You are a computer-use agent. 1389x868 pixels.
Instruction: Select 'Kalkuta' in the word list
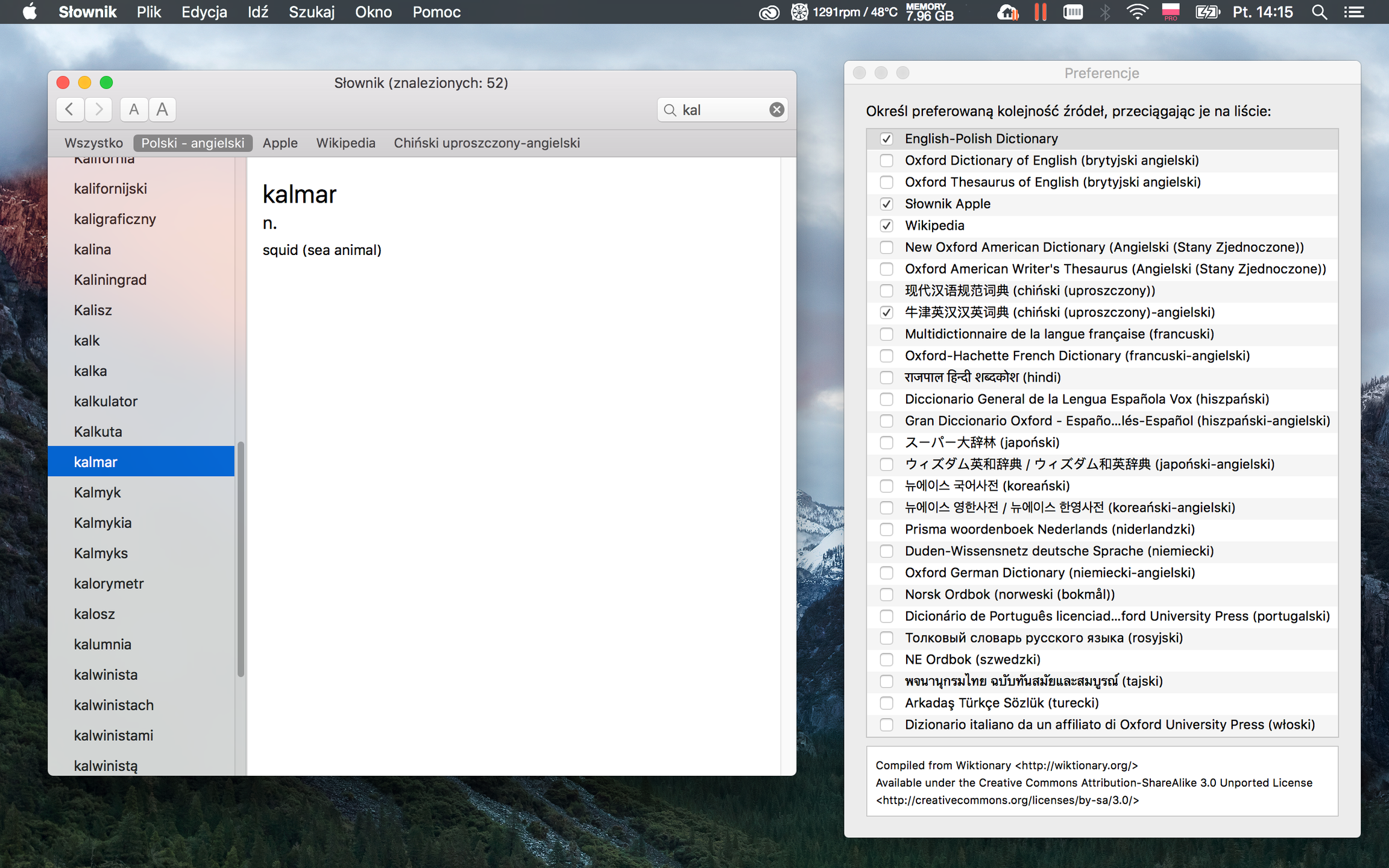pos(141,432)
